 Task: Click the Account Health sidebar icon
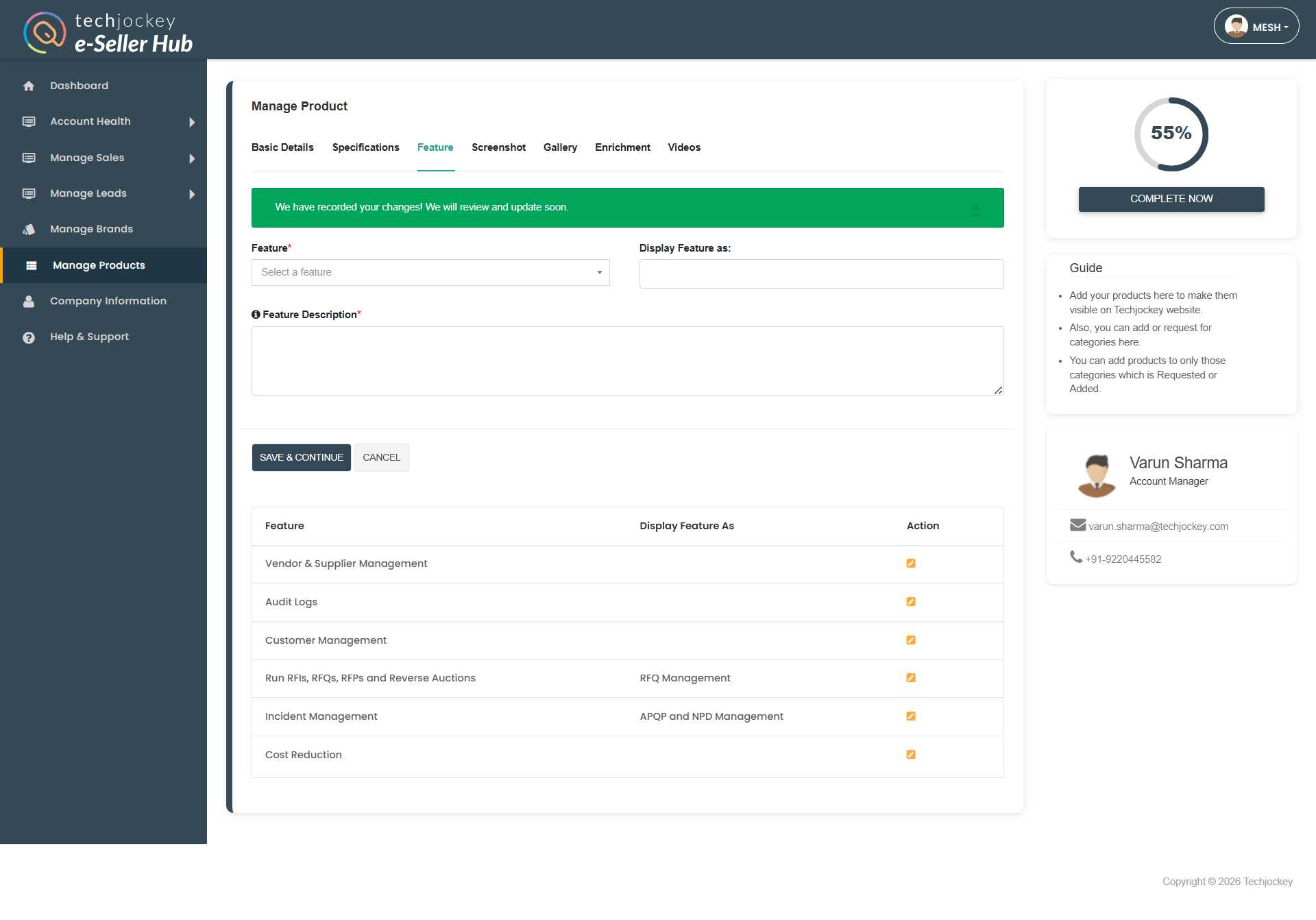pyautogui.click(x=29, y=121)
